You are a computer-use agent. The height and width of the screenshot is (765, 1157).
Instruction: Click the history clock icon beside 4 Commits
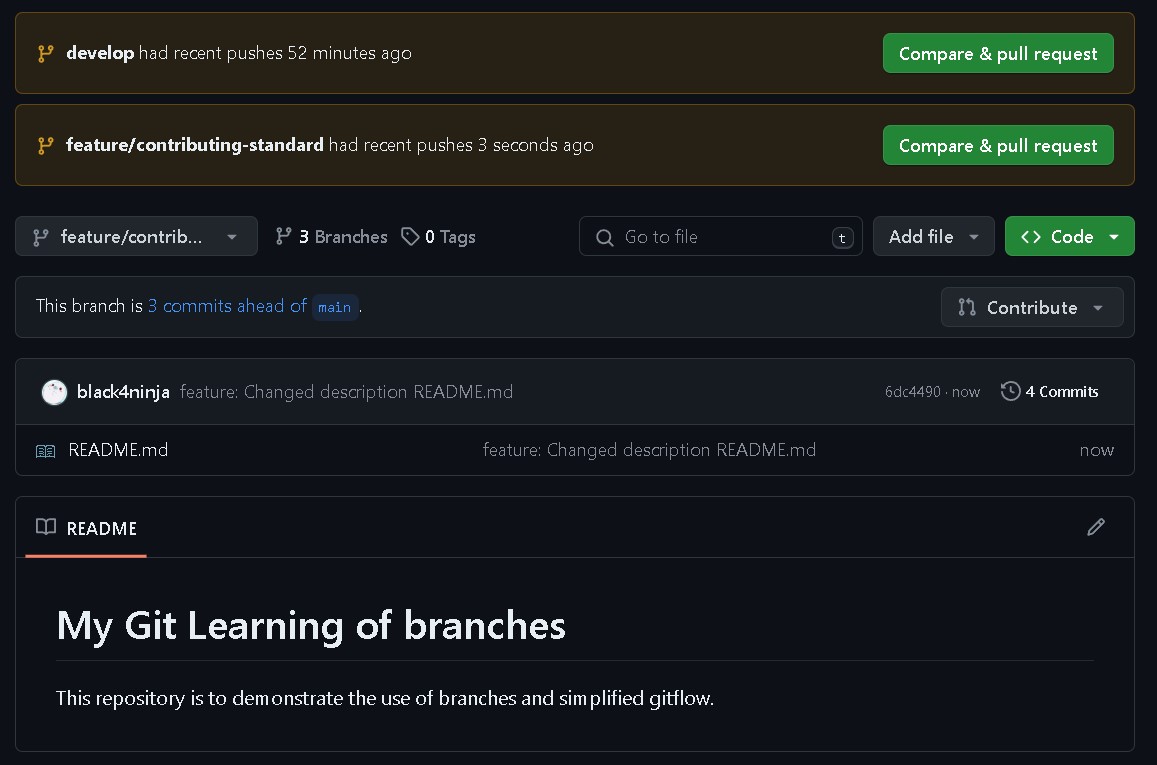(x=1010, y=391)
